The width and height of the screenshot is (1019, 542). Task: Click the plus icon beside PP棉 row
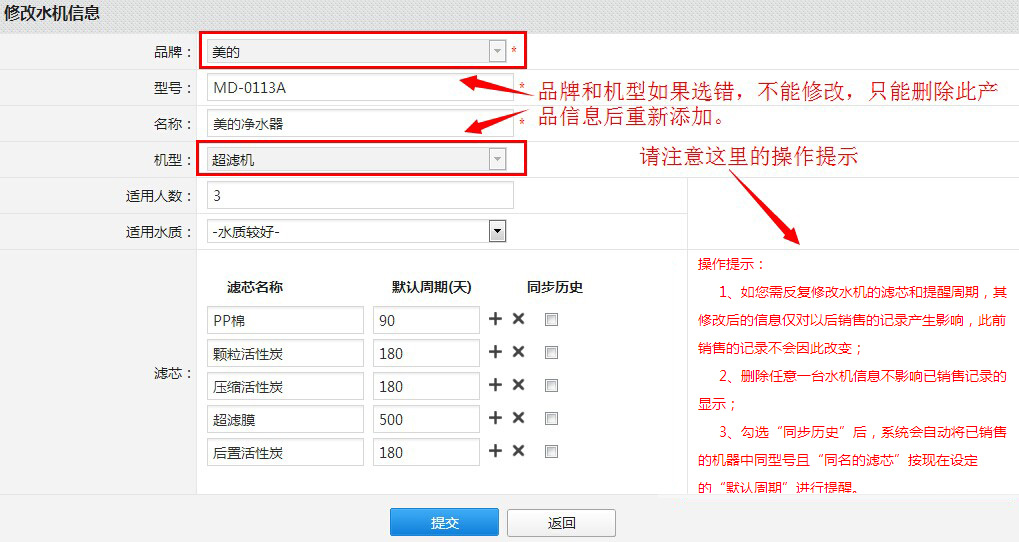click(x=495, y=319)
